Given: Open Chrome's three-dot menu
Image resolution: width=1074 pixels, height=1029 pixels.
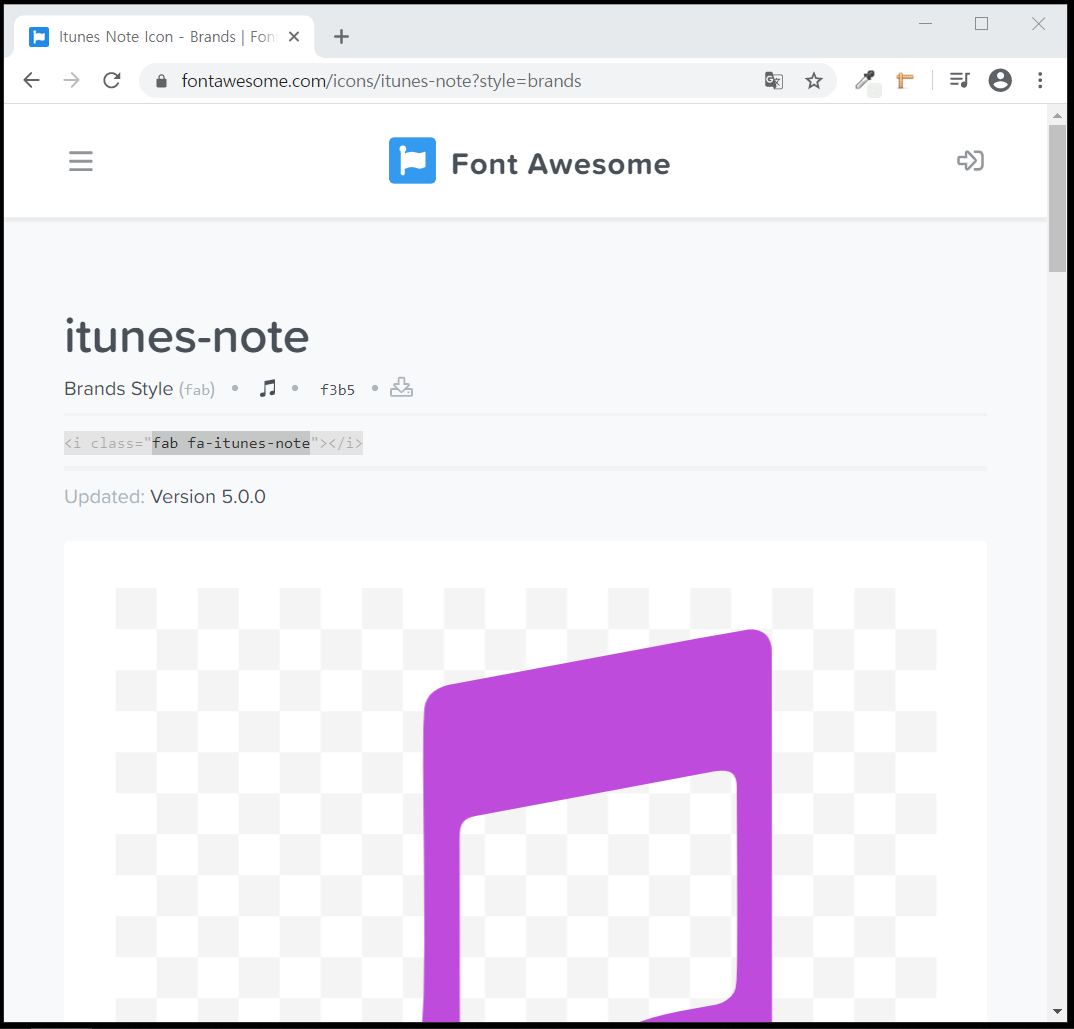Looking at the screenshot, I should tap(1040, 81).
